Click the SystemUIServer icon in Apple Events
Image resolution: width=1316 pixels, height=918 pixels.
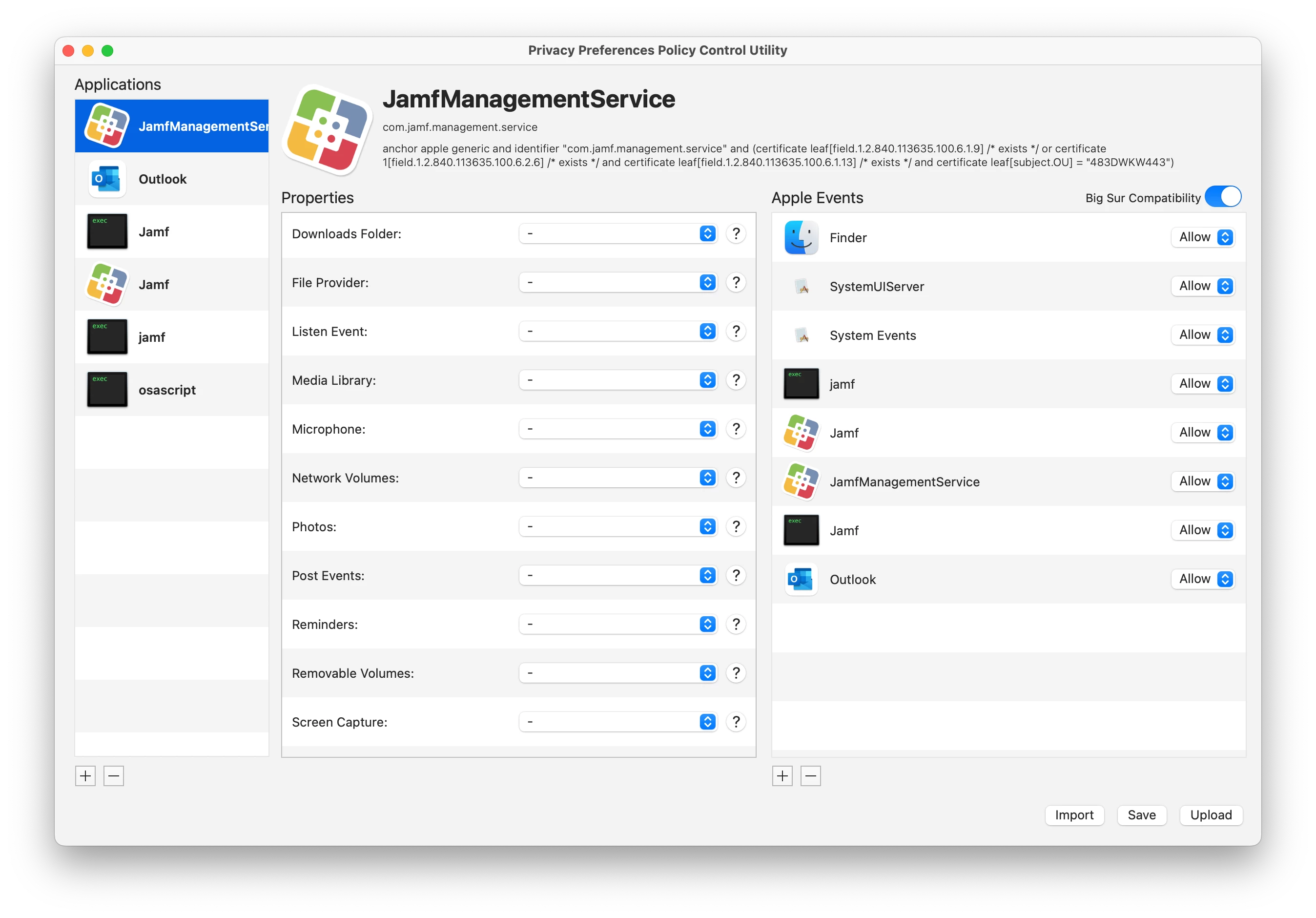click(x=802, y=286)
